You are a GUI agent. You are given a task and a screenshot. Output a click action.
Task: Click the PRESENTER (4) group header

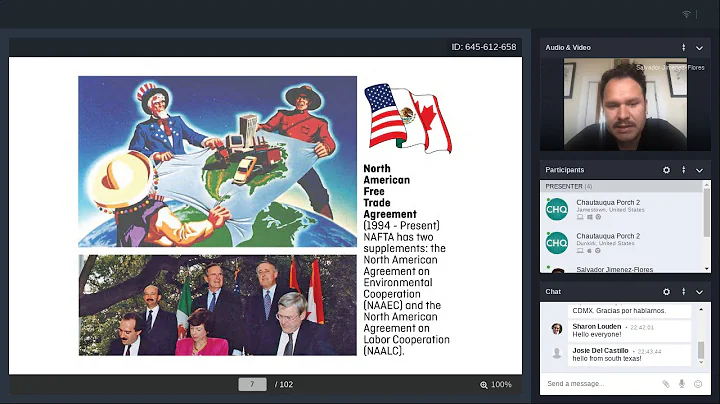[621, 186]
